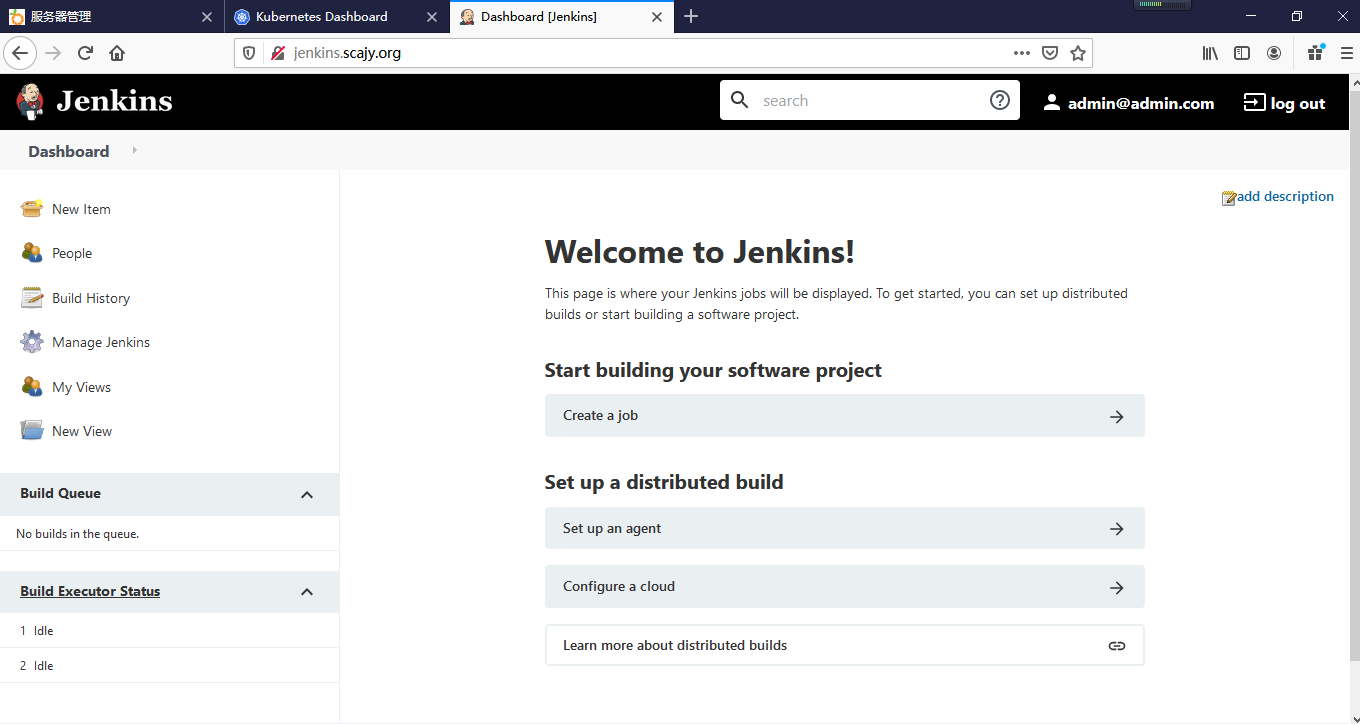
Task: Click Build Executor Status title link
Action: click(90, 591)
